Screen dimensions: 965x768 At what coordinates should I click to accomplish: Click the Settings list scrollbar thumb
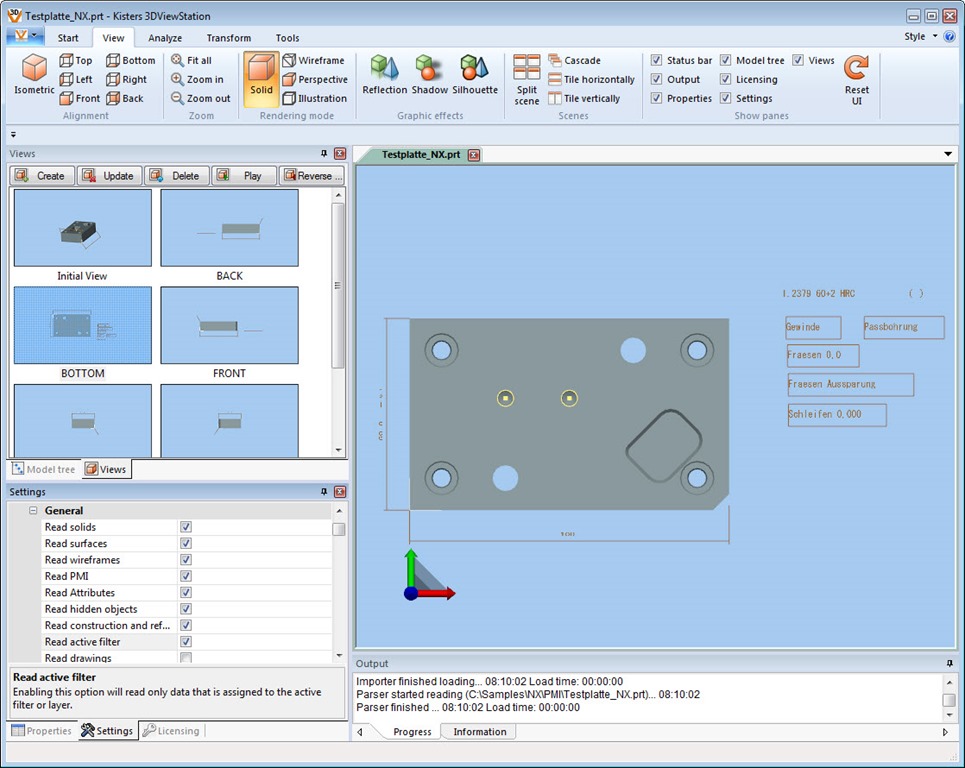(338, 529)
